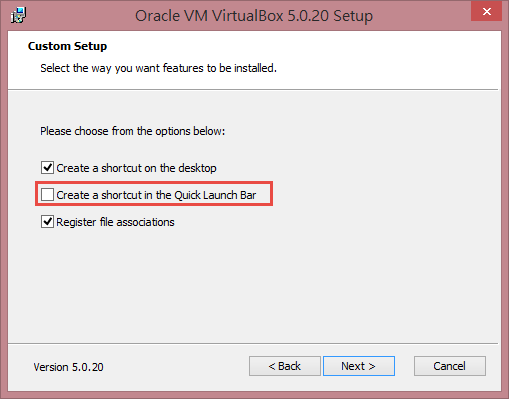Click the red highlight border around the Quick Launch option
Viewport: 509px width, 399px height.
(154, 182)
